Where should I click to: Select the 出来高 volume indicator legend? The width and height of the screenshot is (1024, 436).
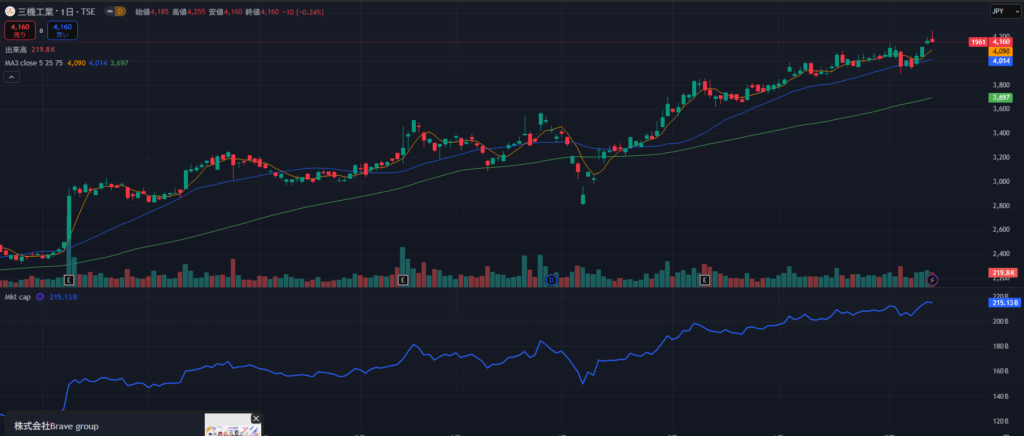[15, 50]
